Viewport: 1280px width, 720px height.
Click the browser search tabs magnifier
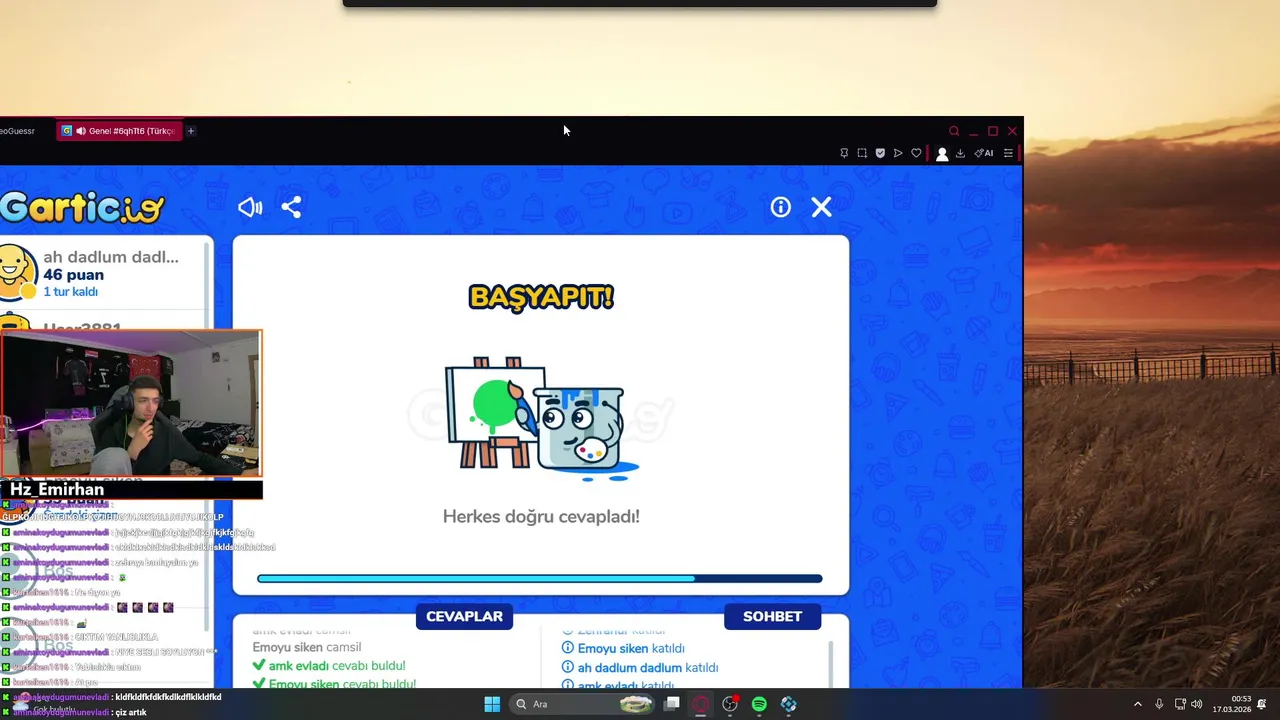[x=954, y=131]
